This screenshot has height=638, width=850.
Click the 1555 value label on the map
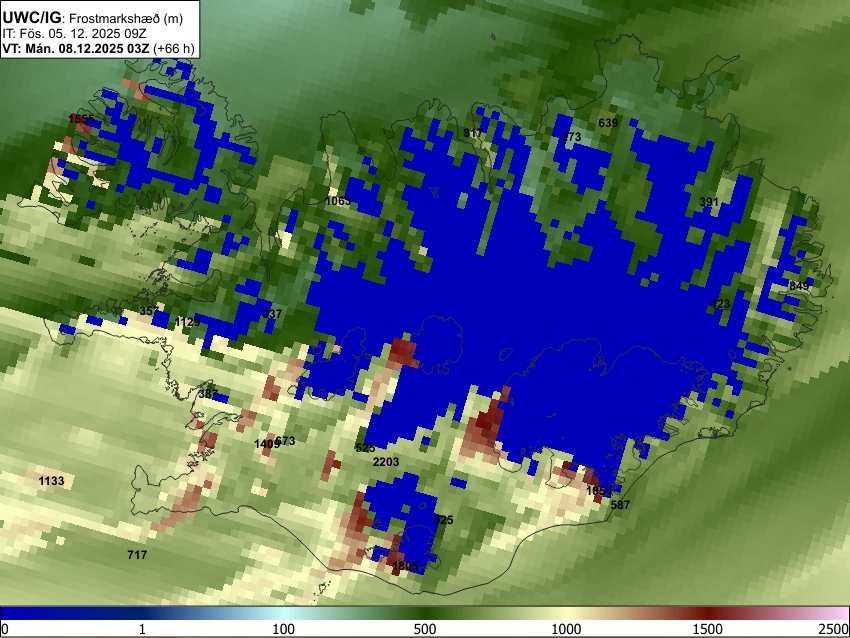82,119
